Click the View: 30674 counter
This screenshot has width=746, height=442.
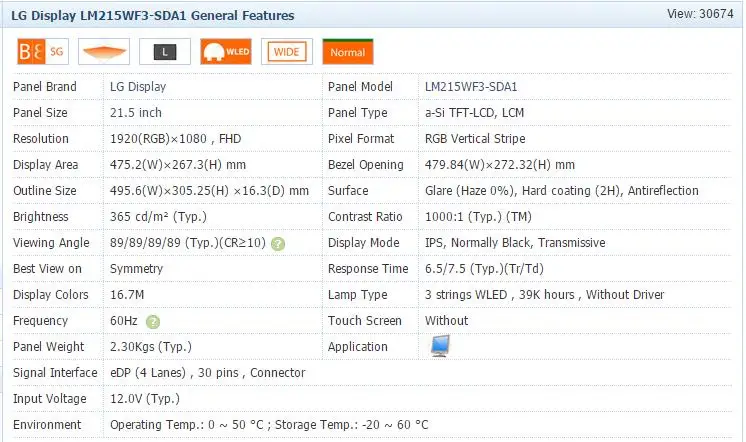(x=700, y=14)
